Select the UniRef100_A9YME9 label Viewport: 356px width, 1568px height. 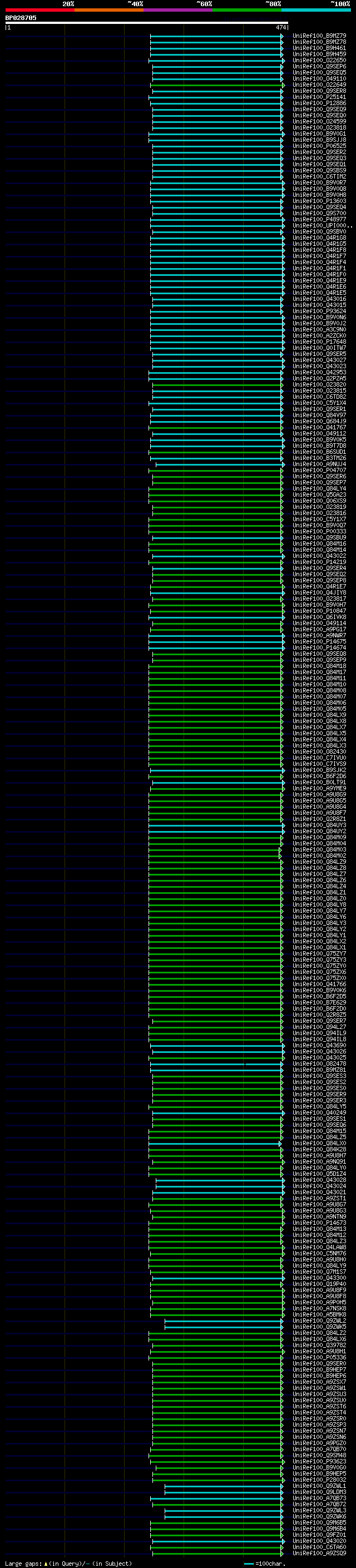(x=319, y=789)
